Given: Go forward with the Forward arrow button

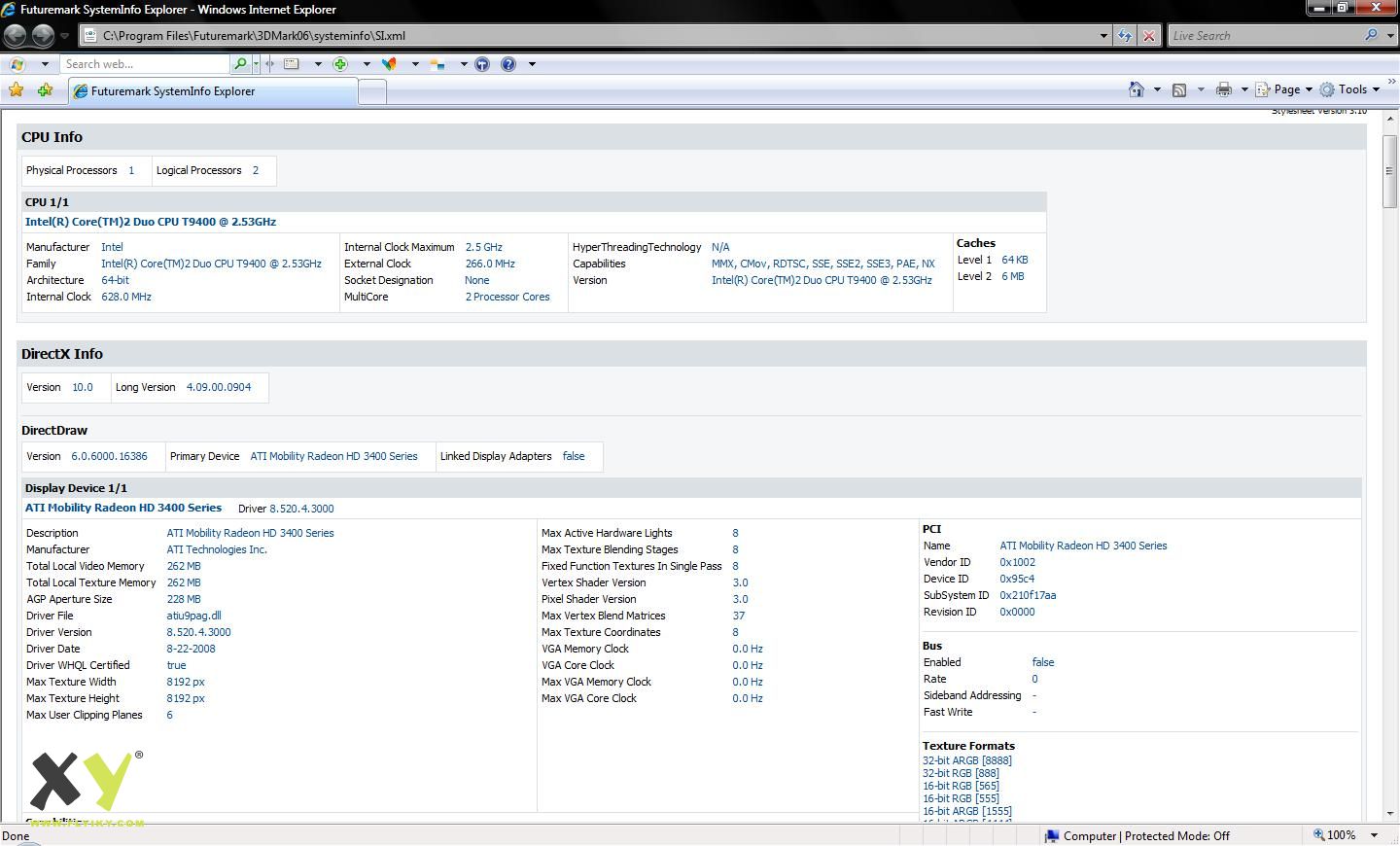Looking at the screenshot, I should [43, 36].
